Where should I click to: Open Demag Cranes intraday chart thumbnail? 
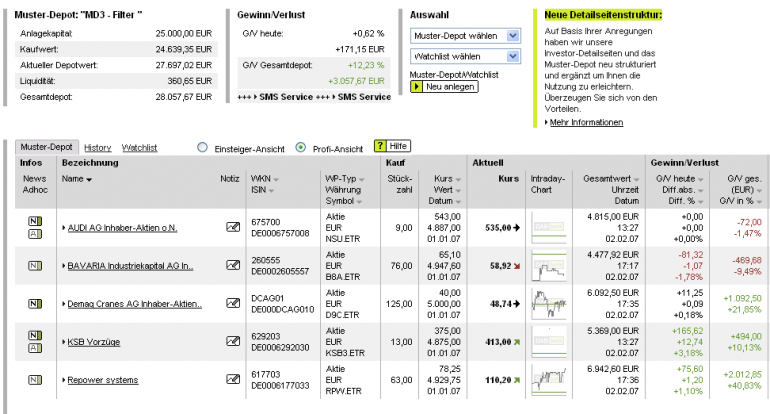[549, 304]
